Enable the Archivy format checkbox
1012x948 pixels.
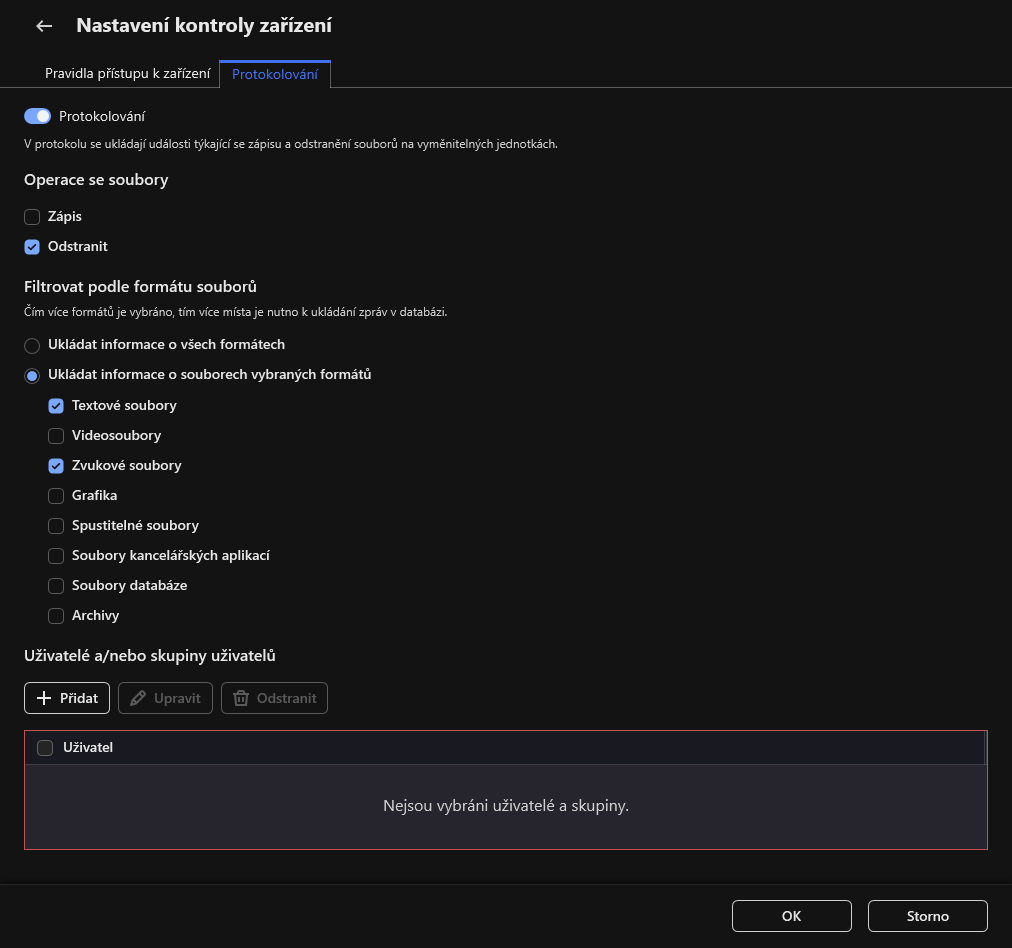tap(56, 615)
